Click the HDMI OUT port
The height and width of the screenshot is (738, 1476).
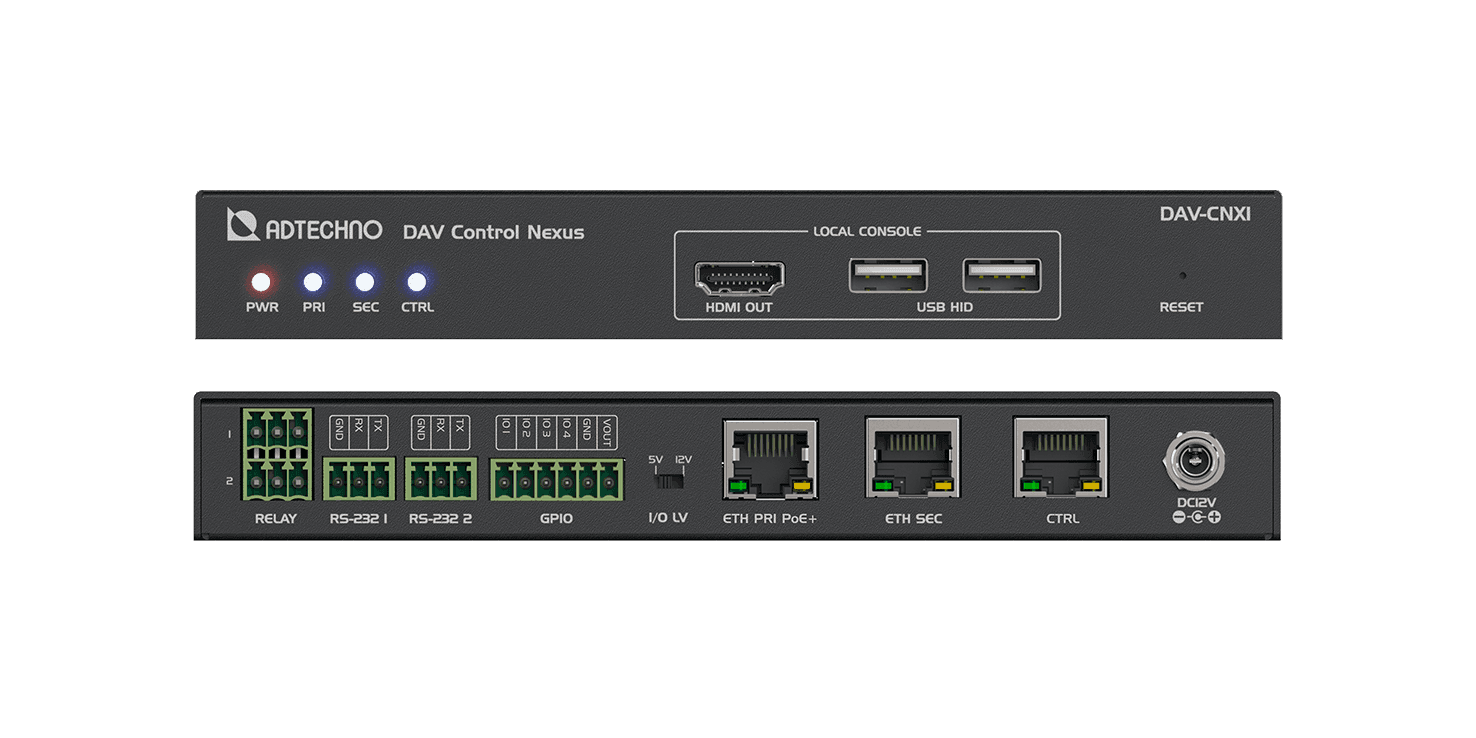point(739,276)
